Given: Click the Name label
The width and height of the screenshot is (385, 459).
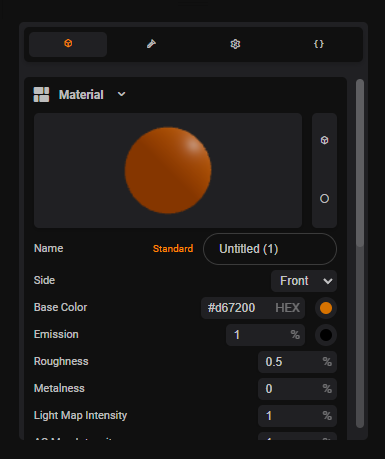Looking at the screenshot, I should click(48, 248).
